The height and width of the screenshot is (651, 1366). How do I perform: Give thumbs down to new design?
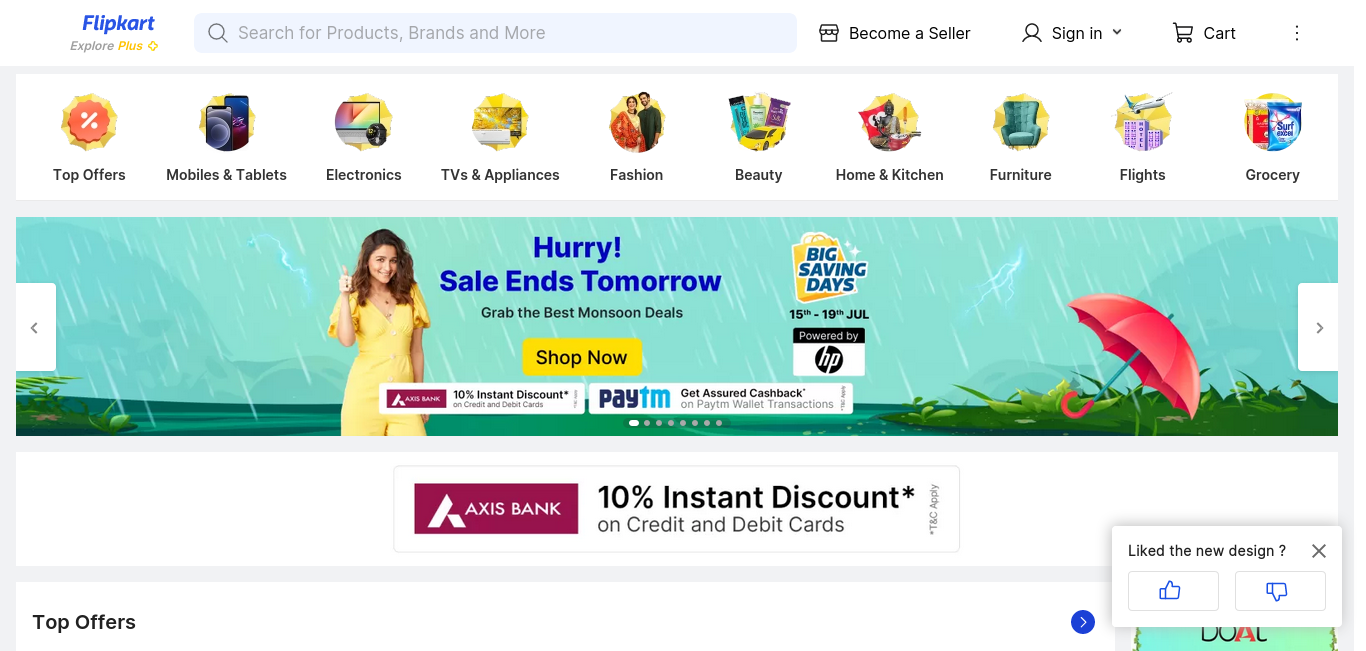pyautogui.click(x=1280, y=591)
